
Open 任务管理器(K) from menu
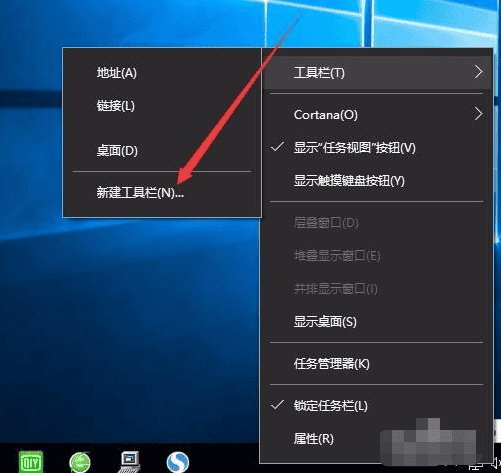point(377,364)
